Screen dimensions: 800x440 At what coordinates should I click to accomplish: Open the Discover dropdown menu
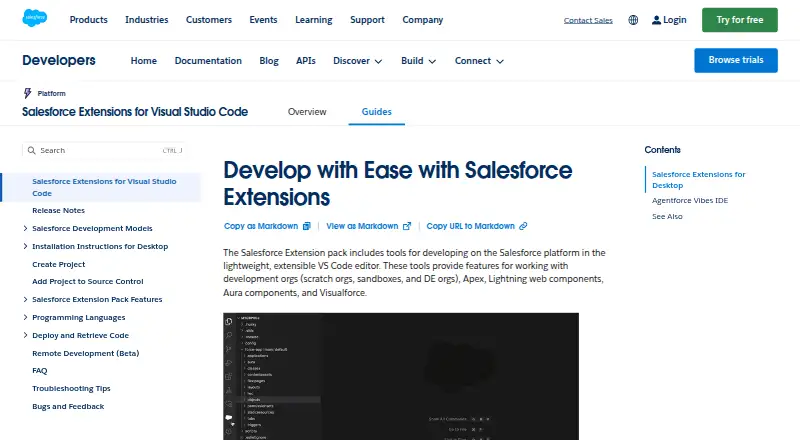coord(358,61)
